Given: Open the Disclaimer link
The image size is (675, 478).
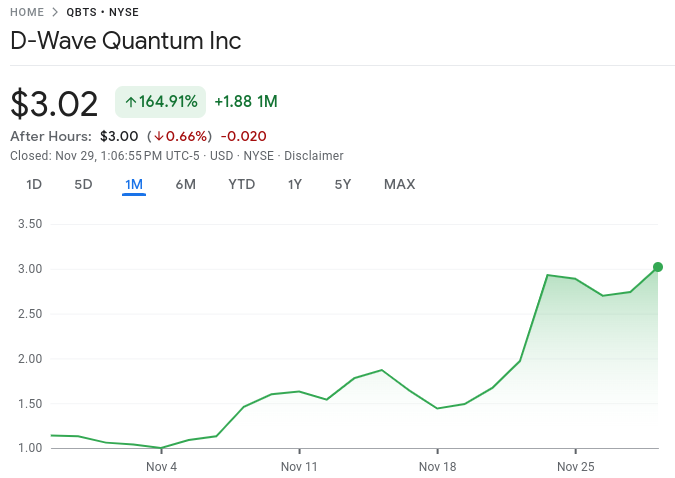Looking at the screenshot, I should [314, 156].
